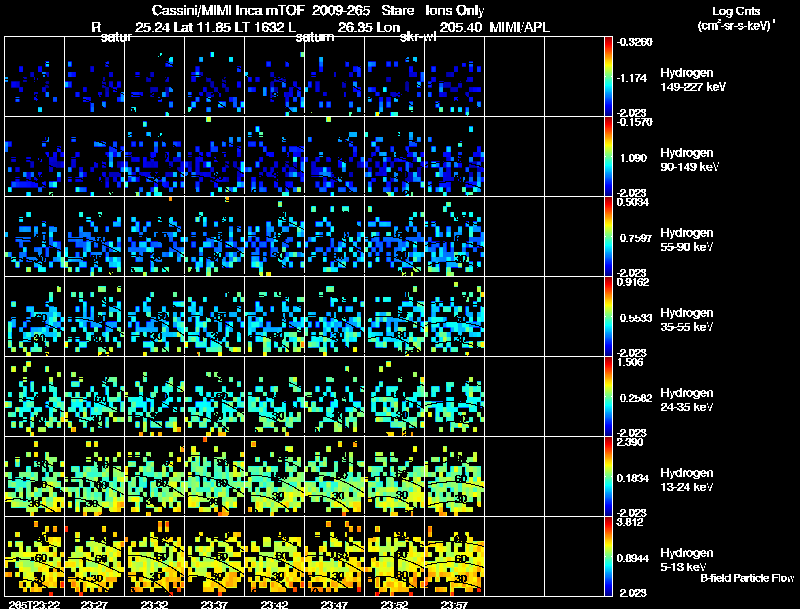800x609 pixels.
Task: Click the '-1.174' color scale midpoint
Action: (632, 78)
